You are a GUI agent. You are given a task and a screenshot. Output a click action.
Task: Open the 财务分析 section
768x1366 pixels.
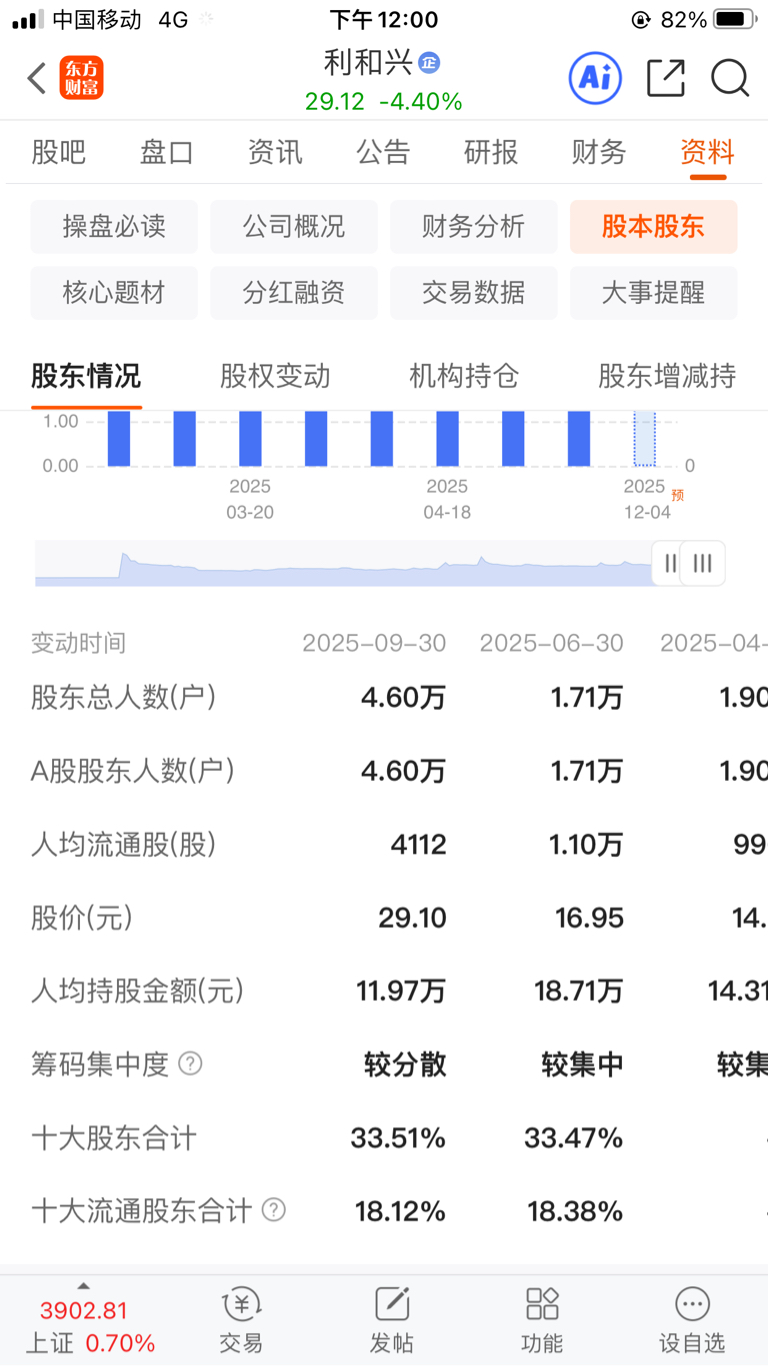tap(474, 227)
